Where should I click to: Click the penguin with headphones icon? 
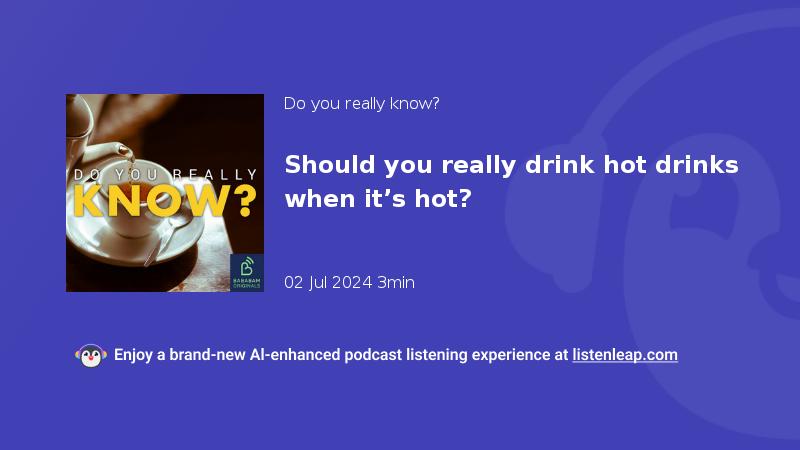click(91, 356)
